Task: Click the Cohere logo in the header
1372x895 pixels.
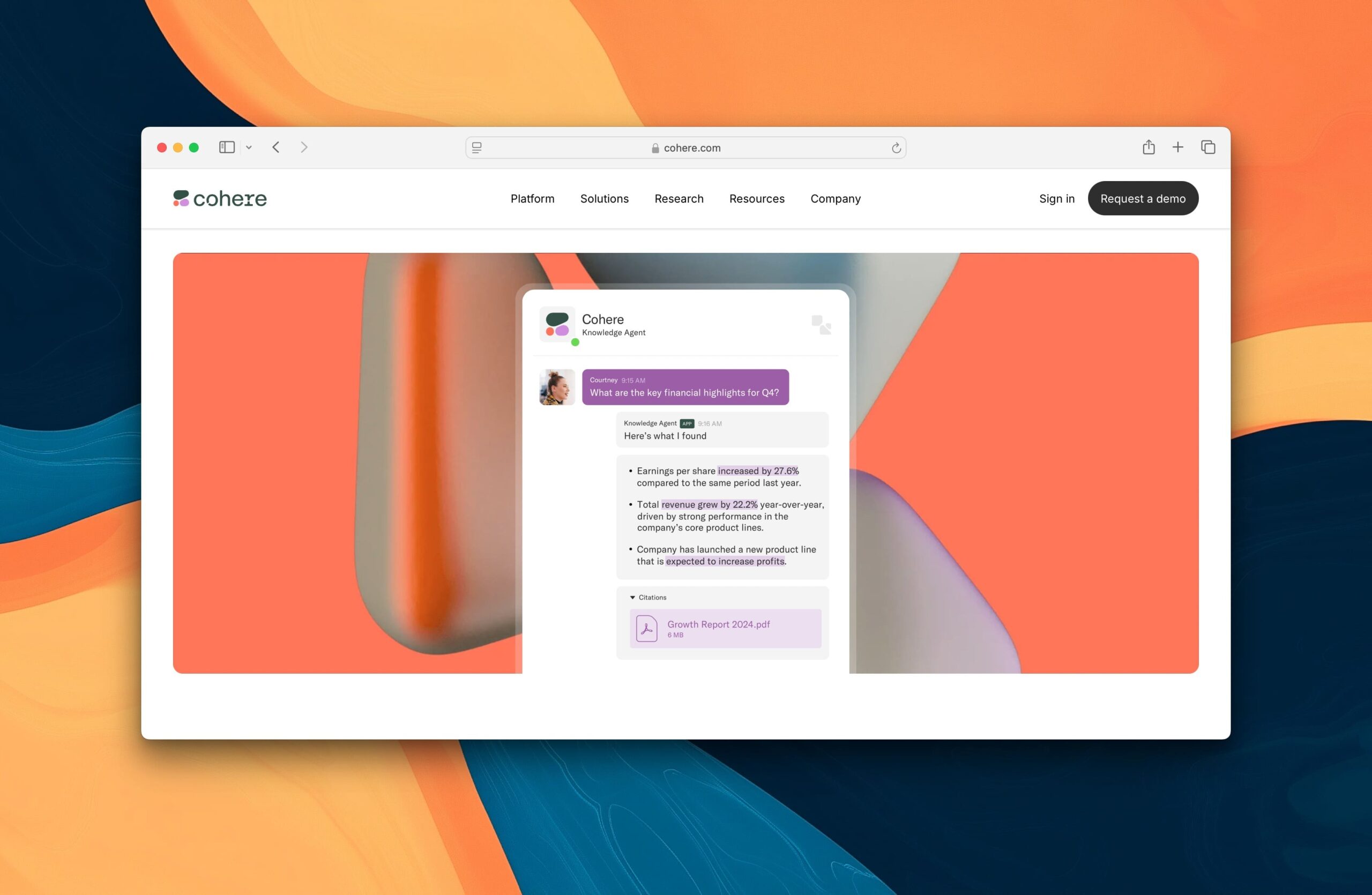Action: click(x=220, y=198)
